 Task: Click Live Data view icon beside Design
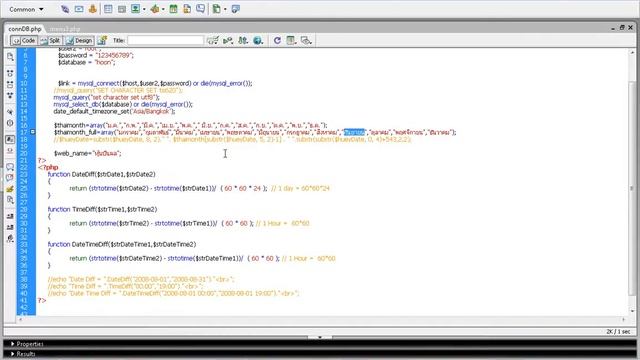(x=102, y=40)
